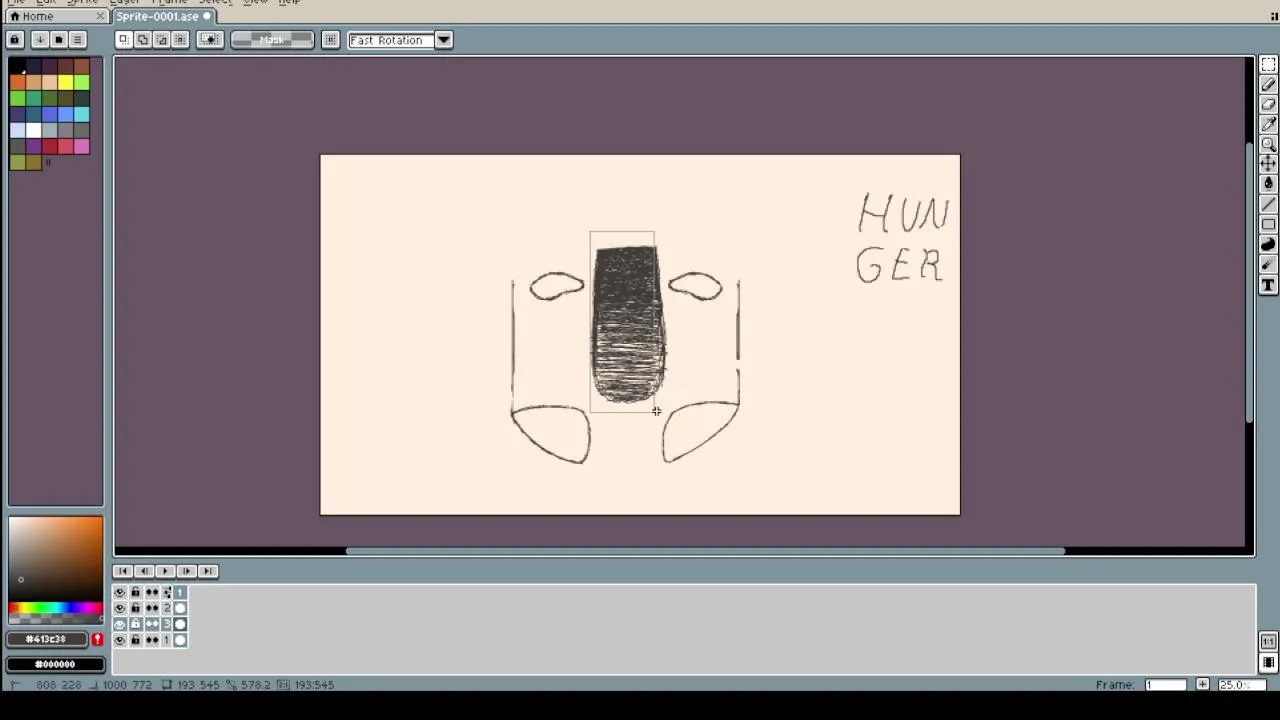1280x720 pixels.
Task: Click foreground color #413c38 button
Action: 48,639
